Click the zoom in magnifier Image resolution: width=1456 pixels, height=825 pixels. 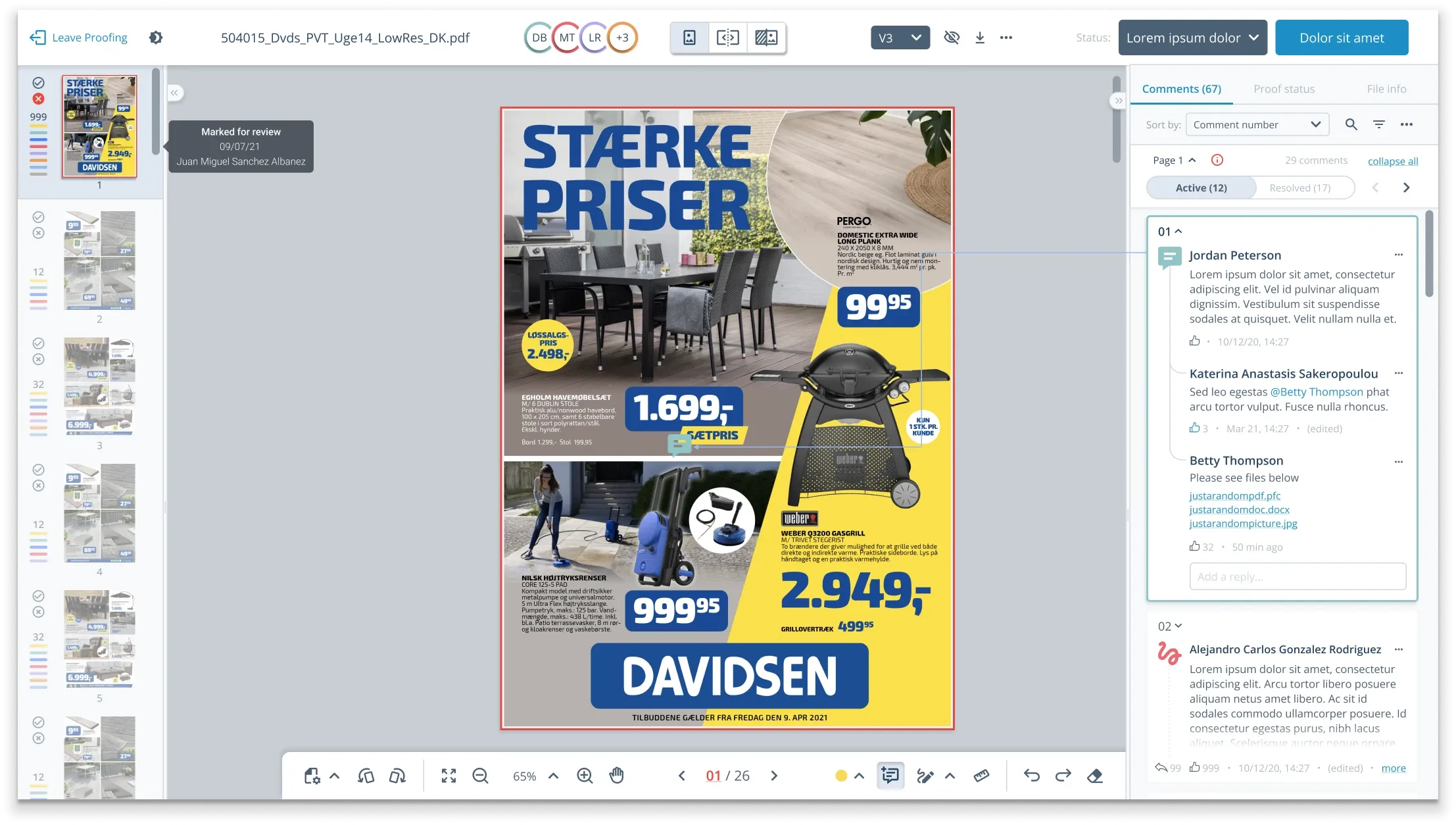[x=585, y=776]
